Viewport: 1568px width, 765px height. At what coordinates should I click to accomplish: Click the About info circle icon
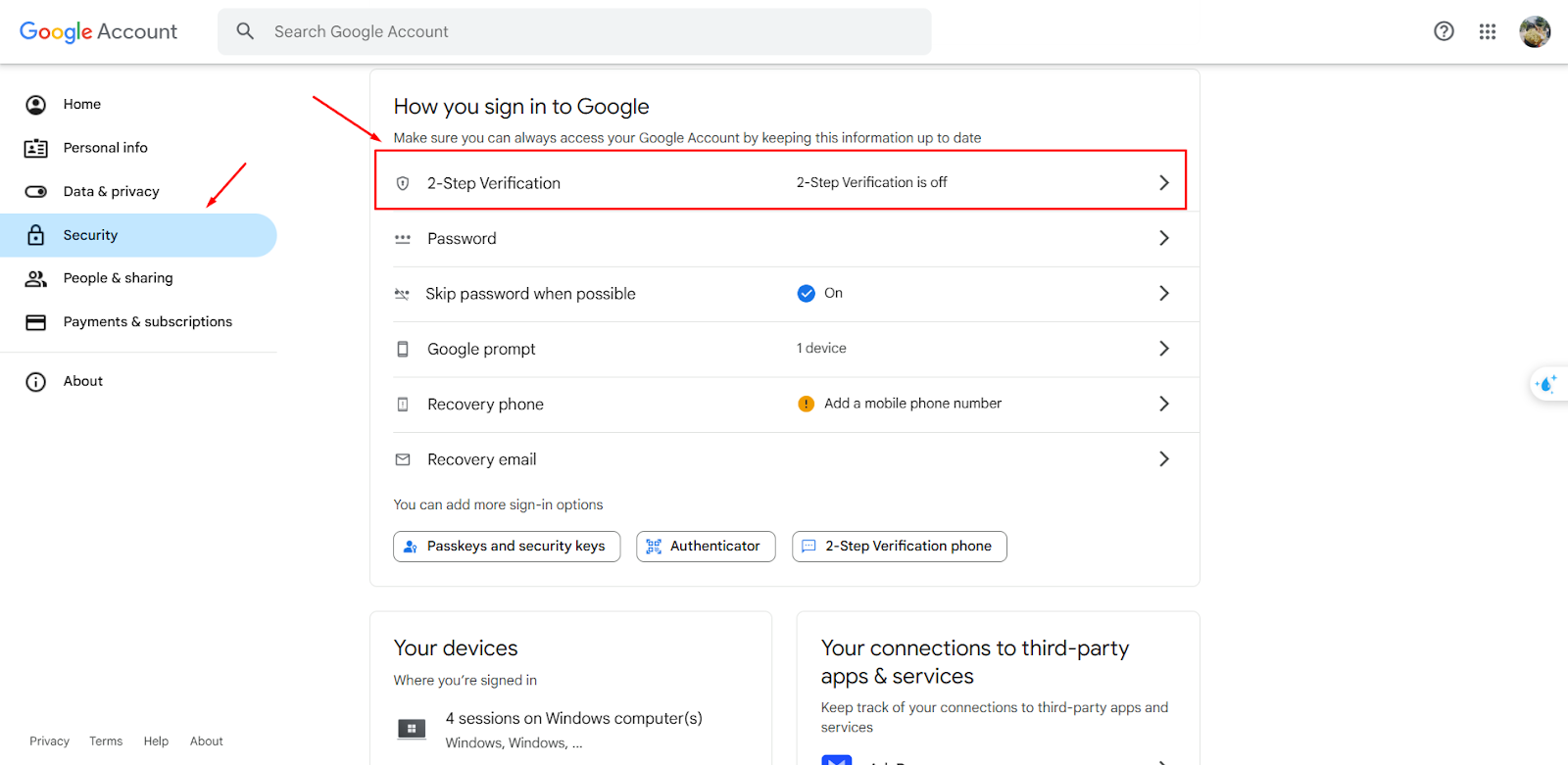(x=36, y=382)
